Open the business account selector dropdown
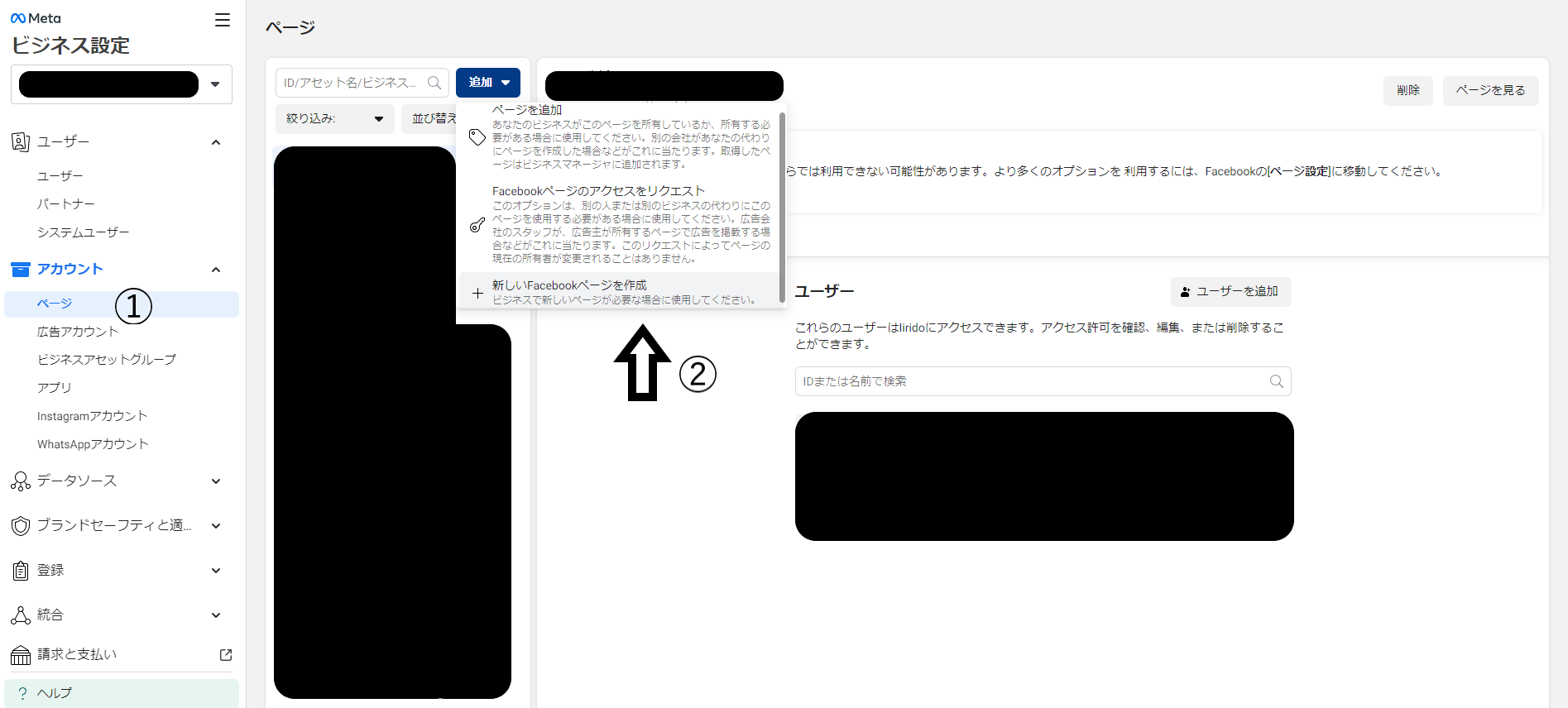1568x708 pixels. (122, 84)
